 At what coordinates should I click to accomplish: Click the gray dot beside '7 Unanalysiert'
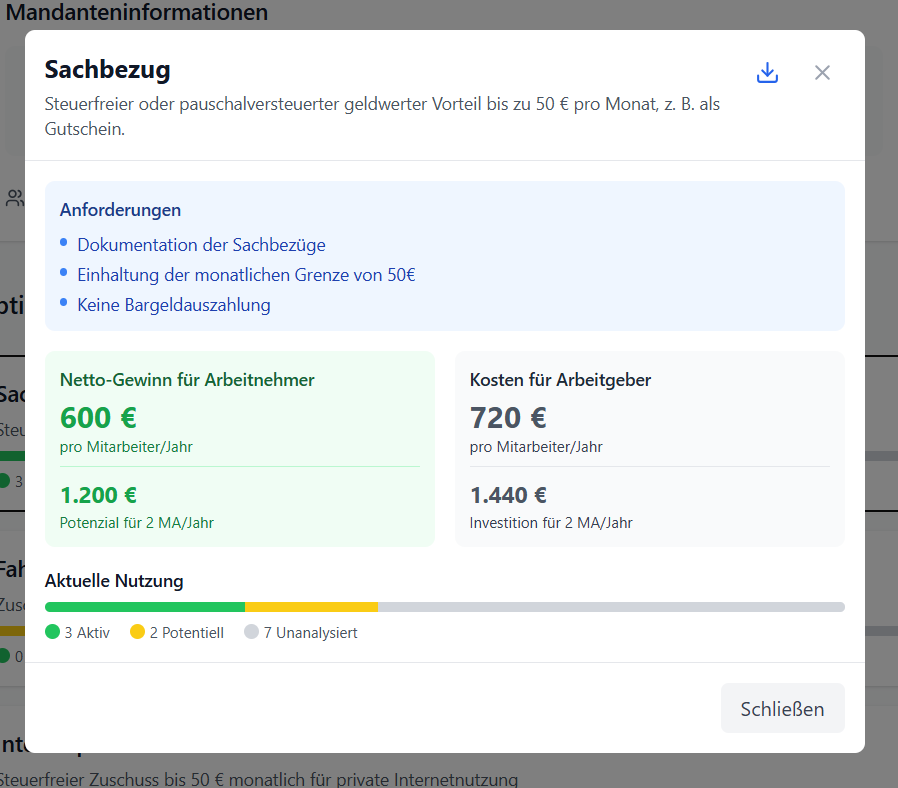pyautogui.click(x=251, y=632)
